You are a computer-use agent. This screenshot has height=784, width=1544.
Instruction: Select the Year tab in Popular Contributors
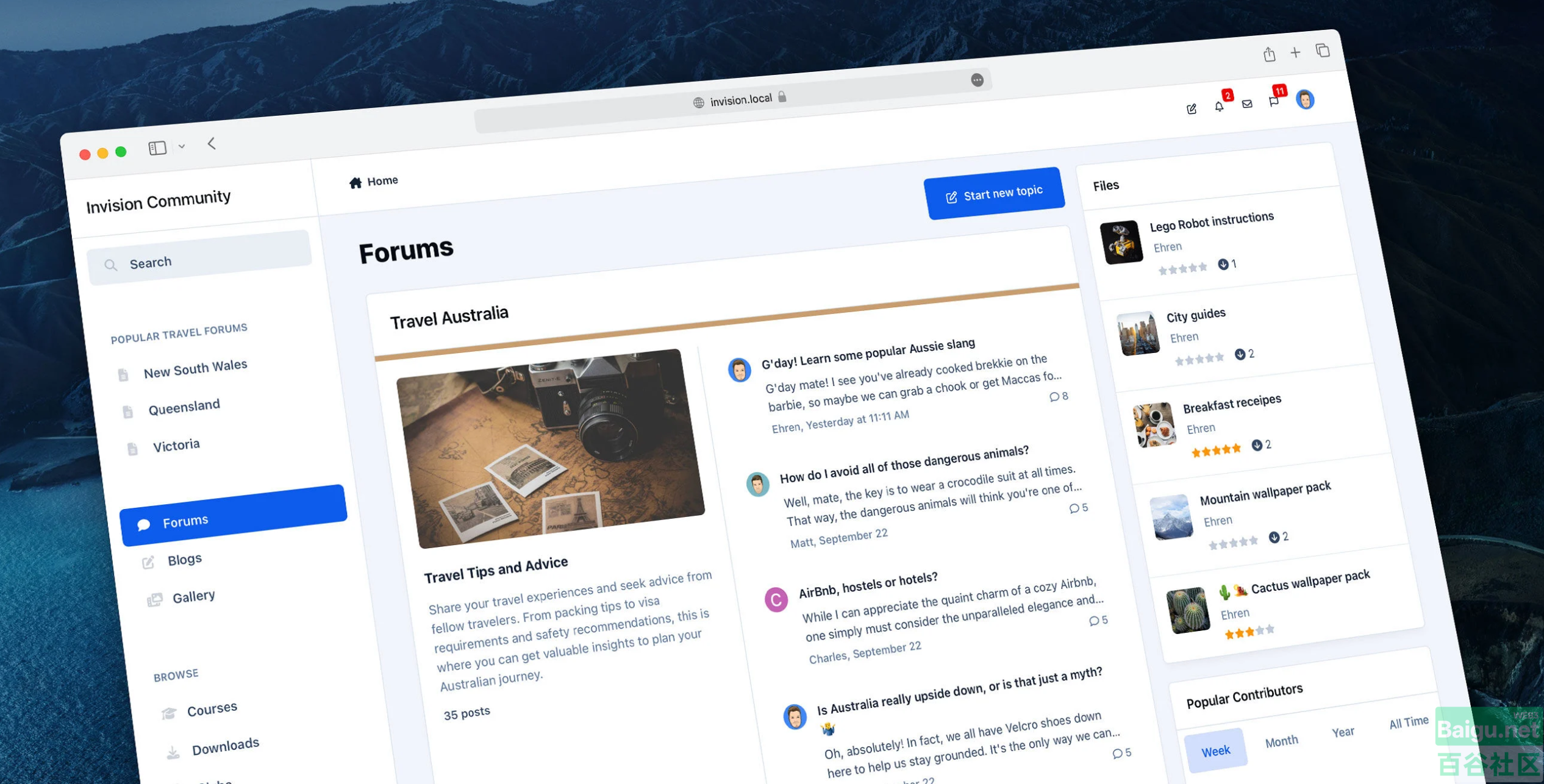click(x=1343, y=732)
